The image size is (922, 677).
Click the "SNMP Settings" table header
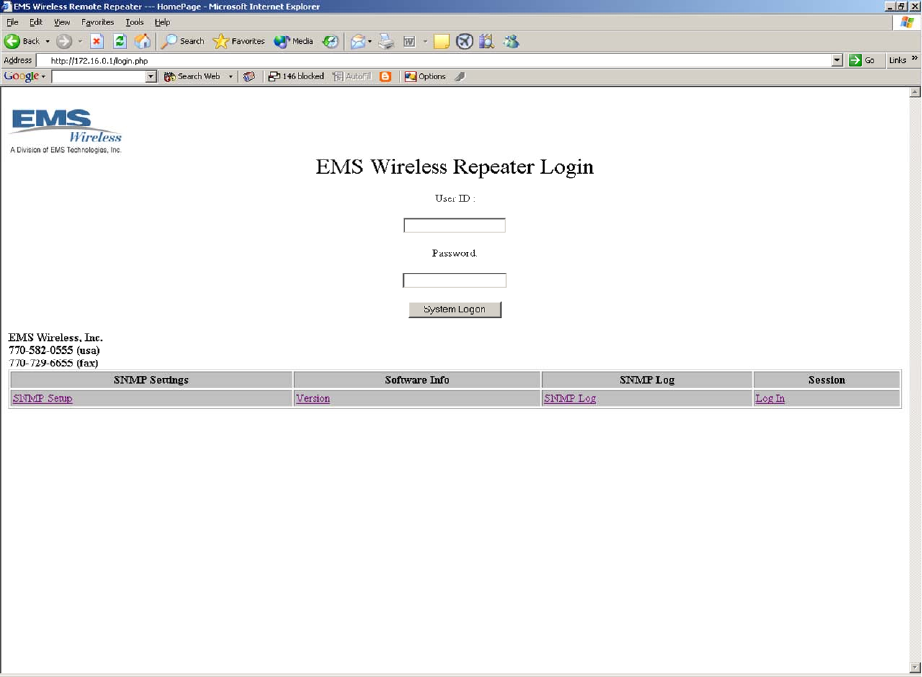point(151,380)
